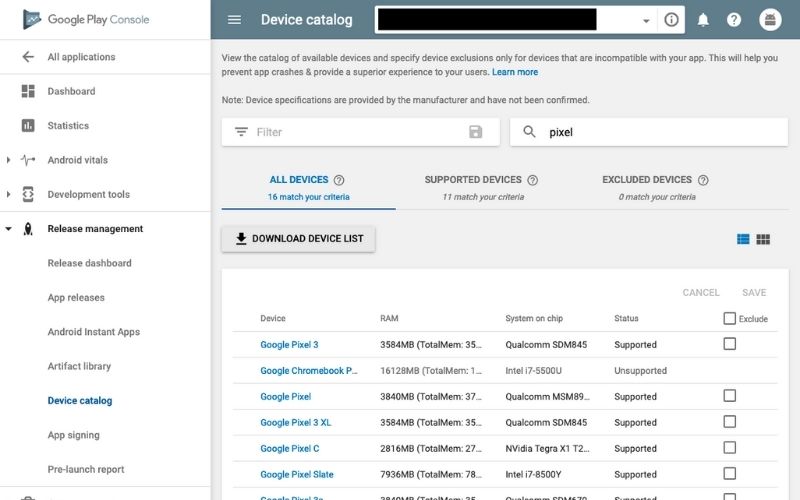Image resolution: width=800 pixels, height=500 pixels.
Task: Go back using All applications arrow
Action: coord(28,57)
